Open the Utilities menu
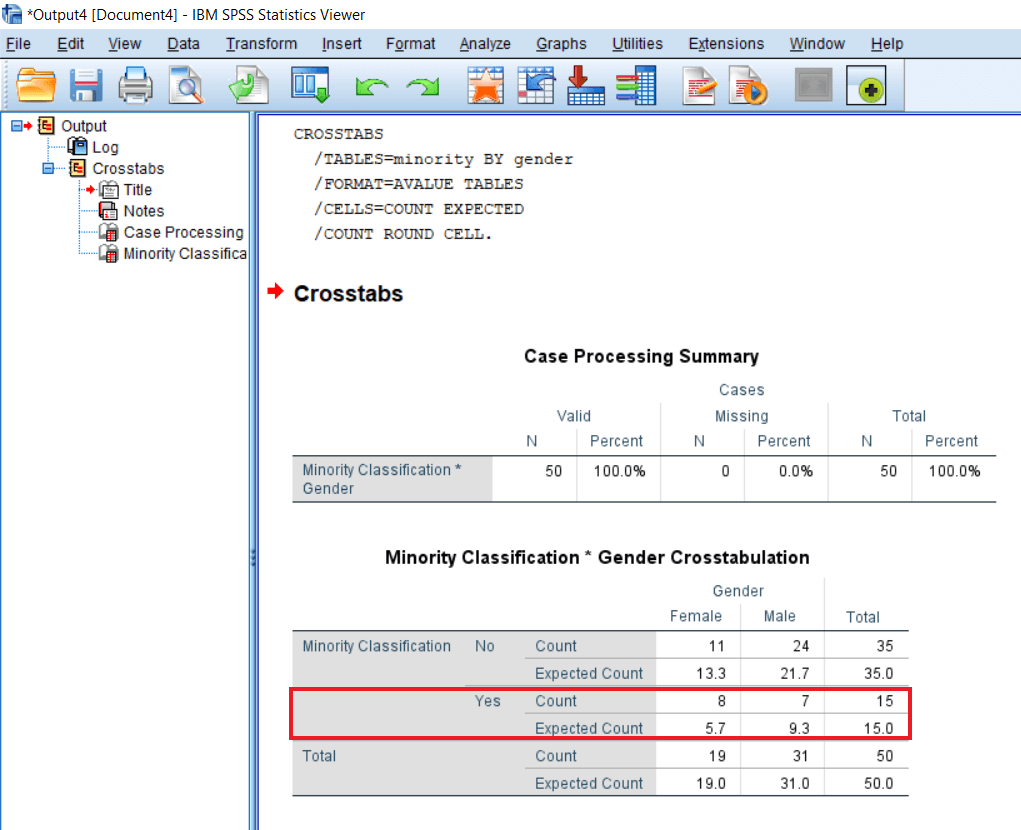Screen dimensions: 1021x830 point(637,44)
